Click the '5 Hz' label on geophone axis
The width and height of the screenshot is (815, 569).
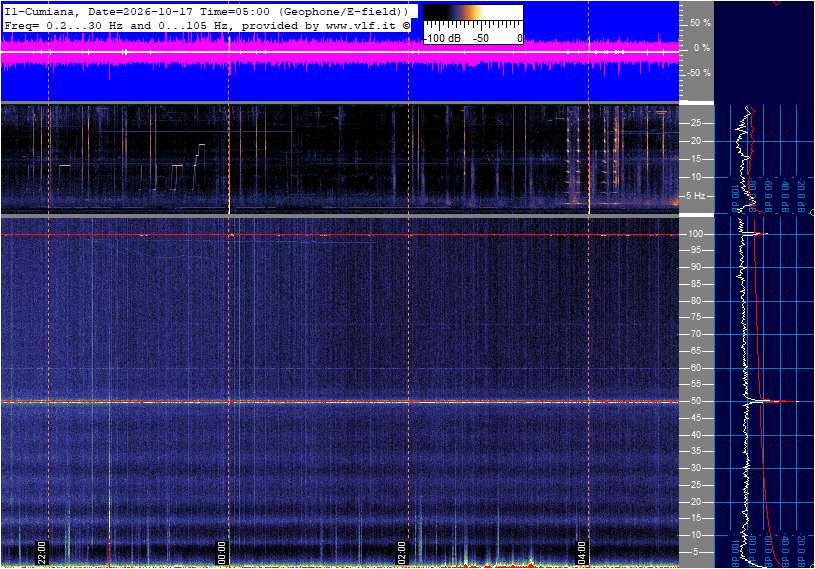click(x=695, y=196)
